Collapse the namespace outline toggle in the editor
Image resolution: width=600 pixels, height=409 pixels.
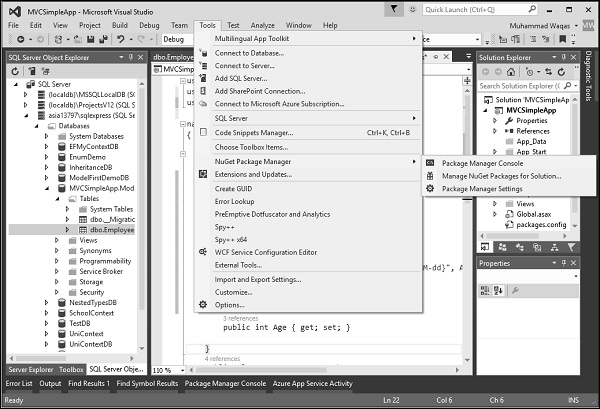[x=183, y=124]
